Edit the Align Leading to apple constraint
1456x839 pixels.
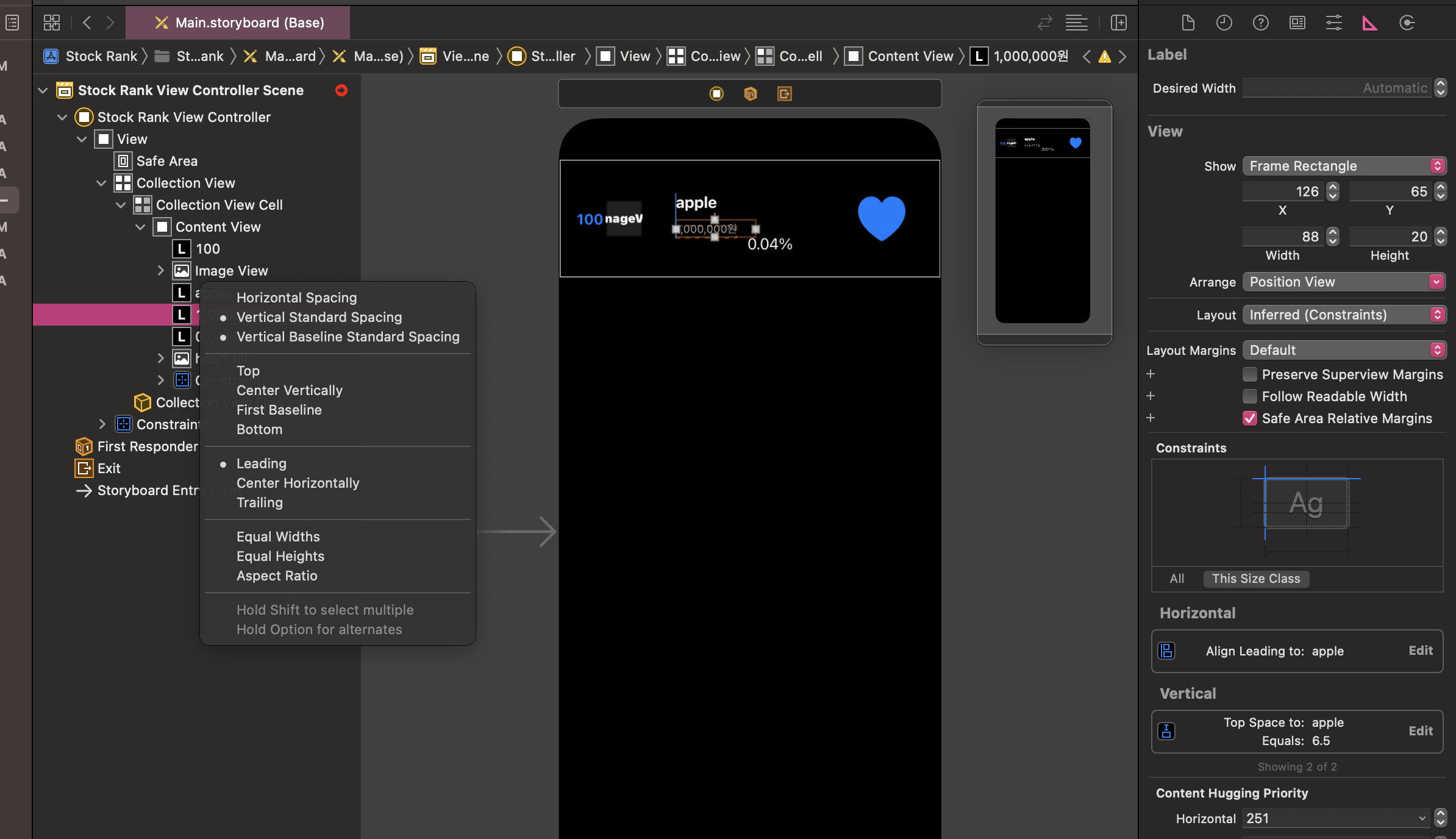1420,651
